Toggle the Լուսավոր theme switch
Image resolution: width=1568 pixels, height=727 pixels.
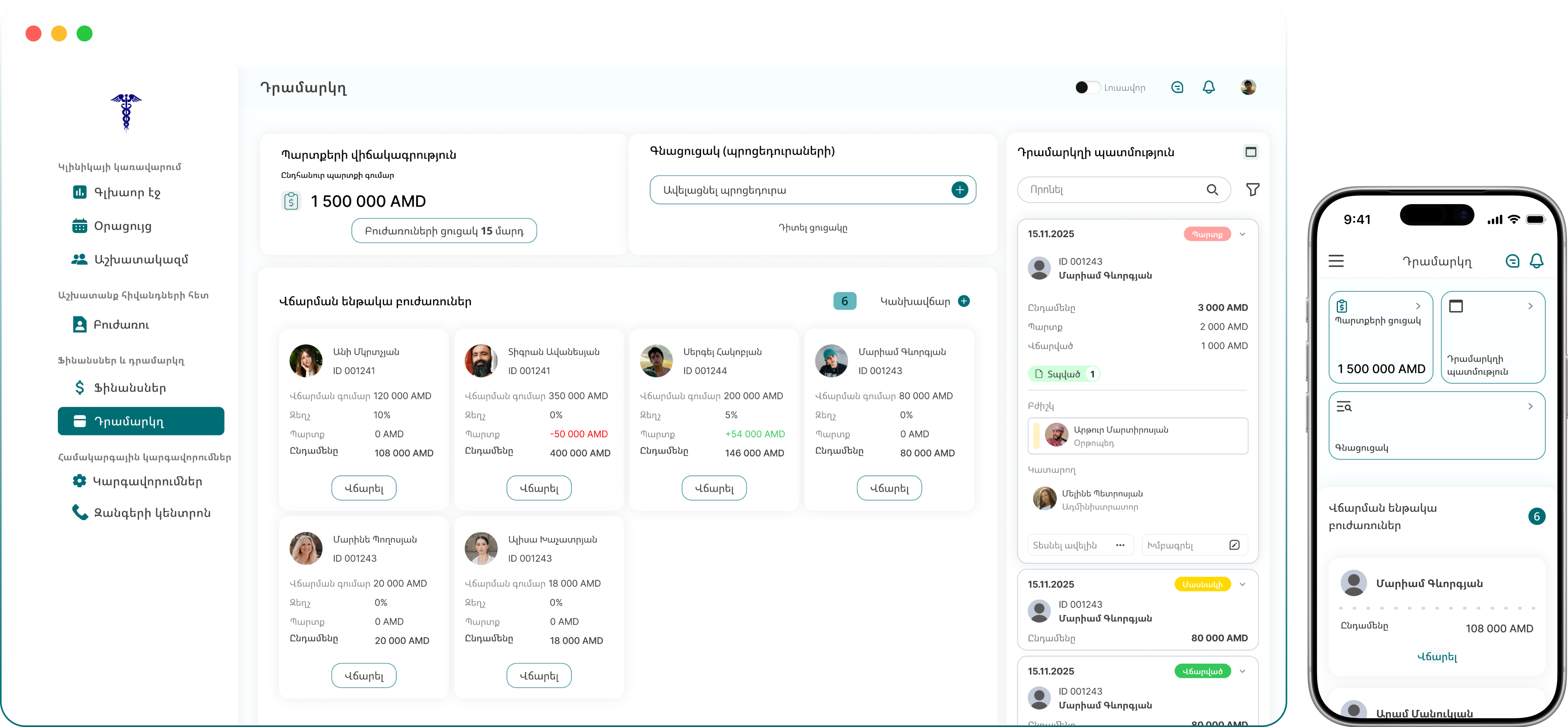(1087, 88)
